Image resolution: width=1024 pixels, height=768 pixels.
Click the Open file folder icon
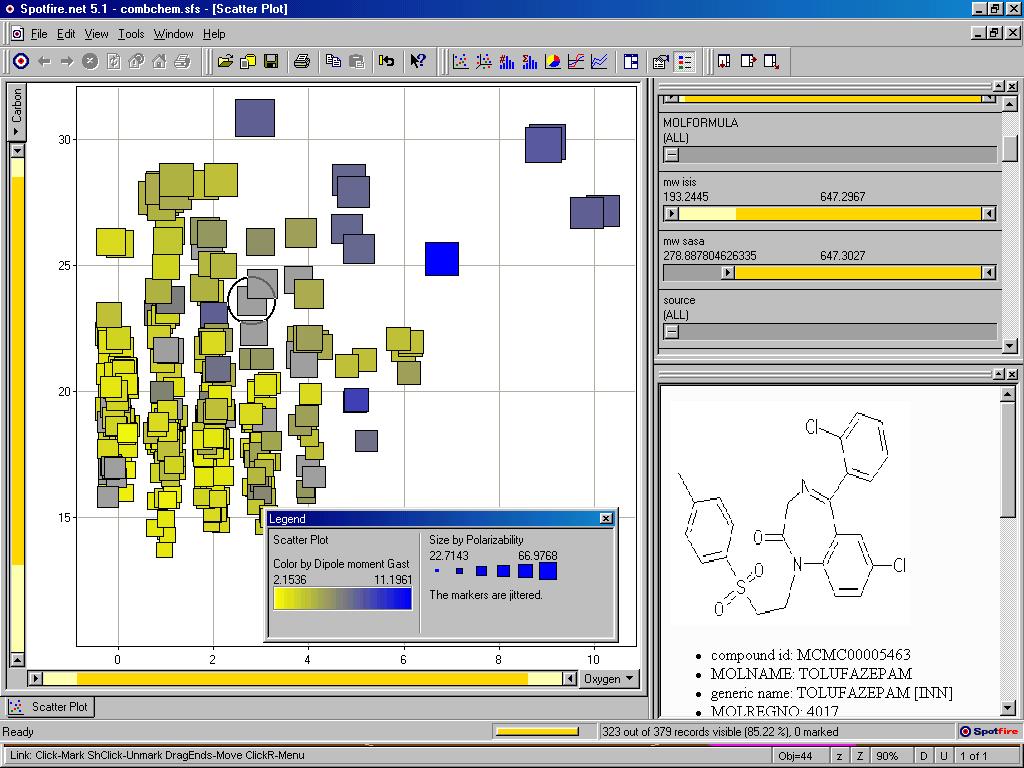[x=225, y=62]
